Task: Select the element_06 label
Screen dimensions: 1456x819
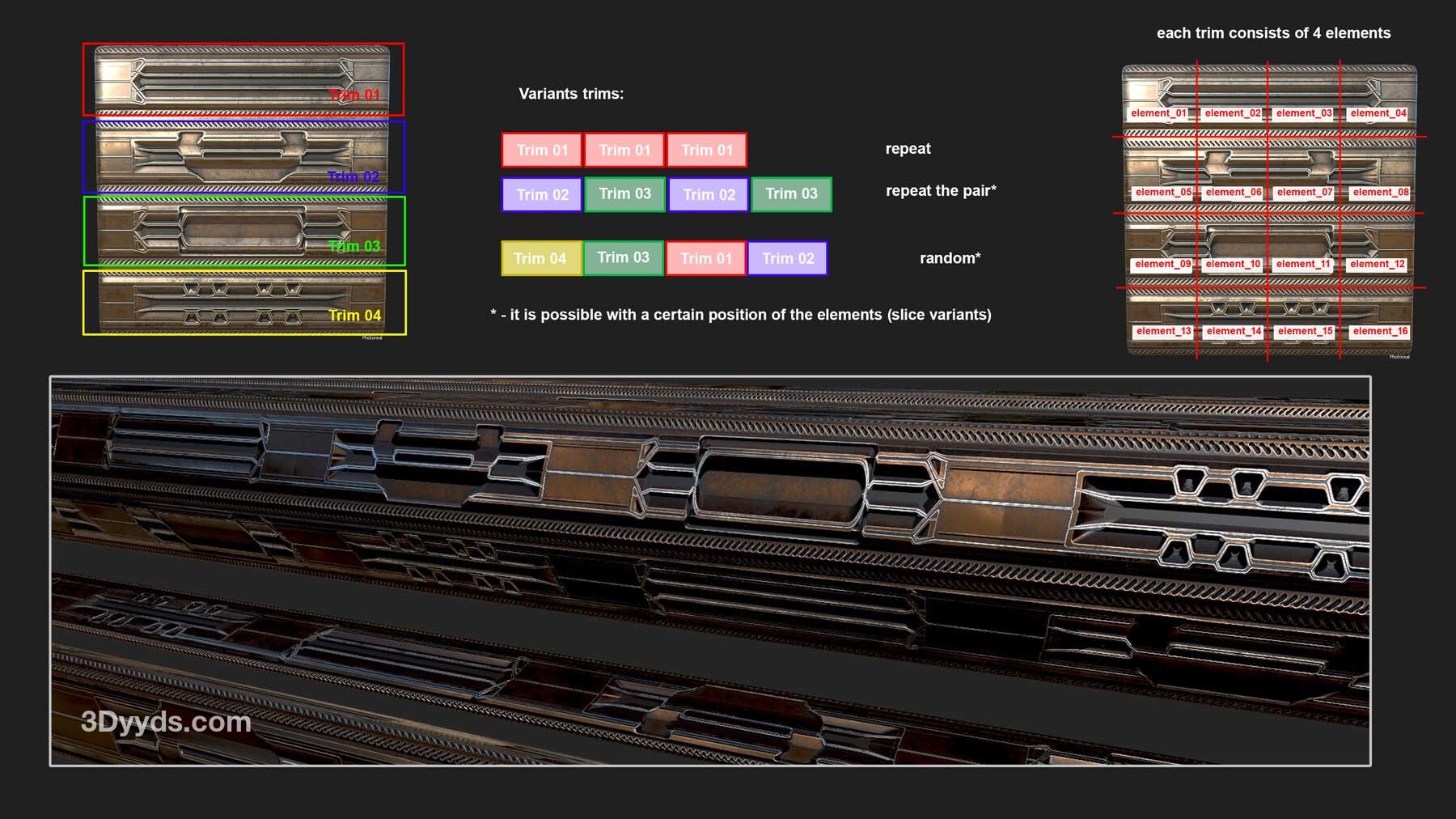Action: click(1233, 193)
